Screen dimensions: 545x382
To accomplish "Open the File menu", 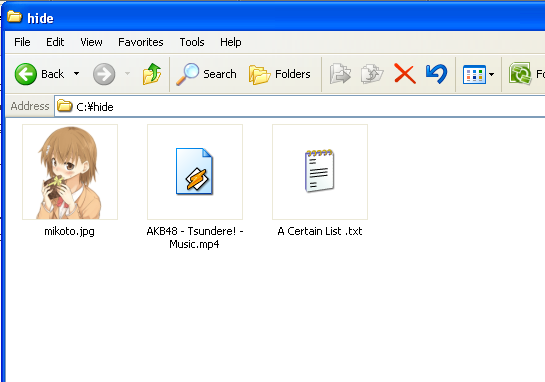I will tap(22, 42).
